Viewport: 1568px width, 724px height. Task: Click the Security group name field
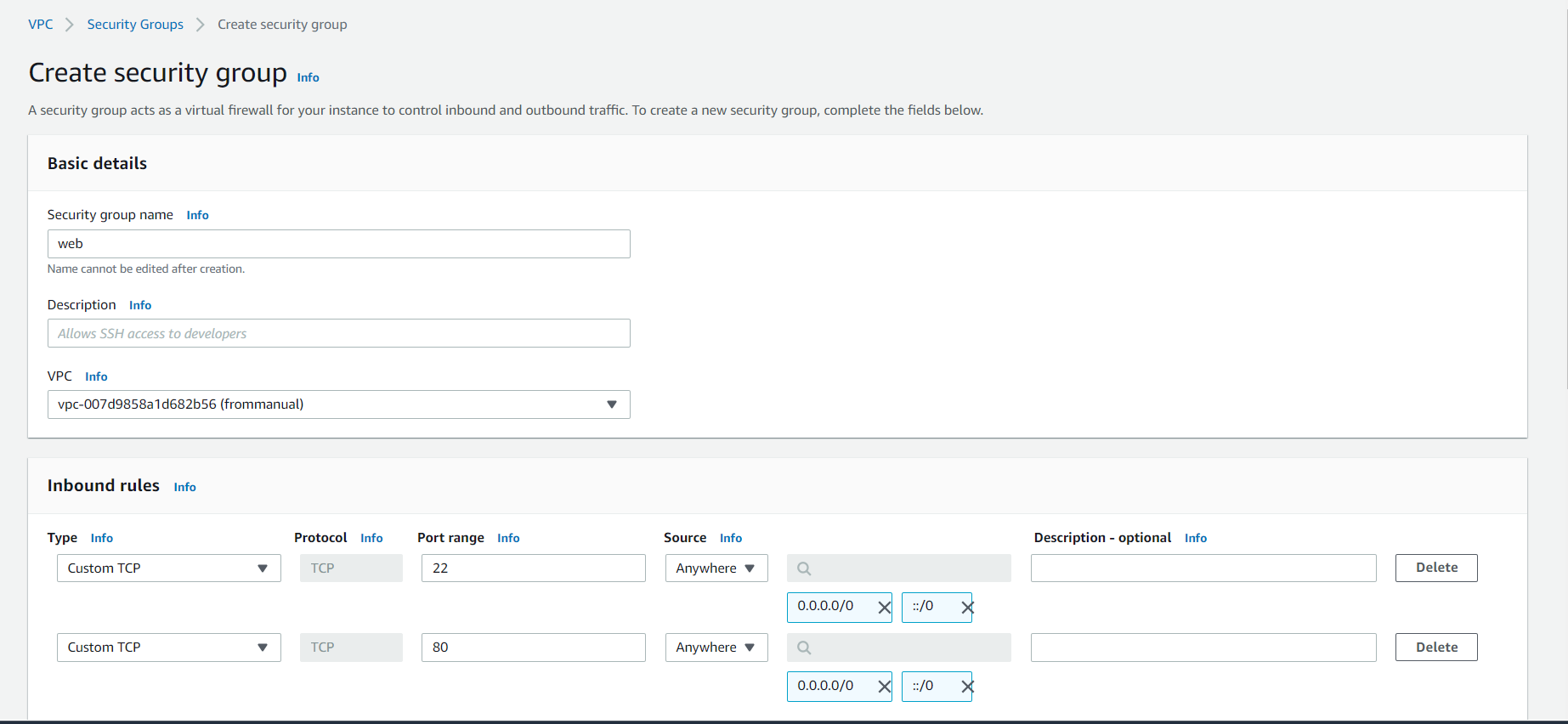click(x=339, y=244)
